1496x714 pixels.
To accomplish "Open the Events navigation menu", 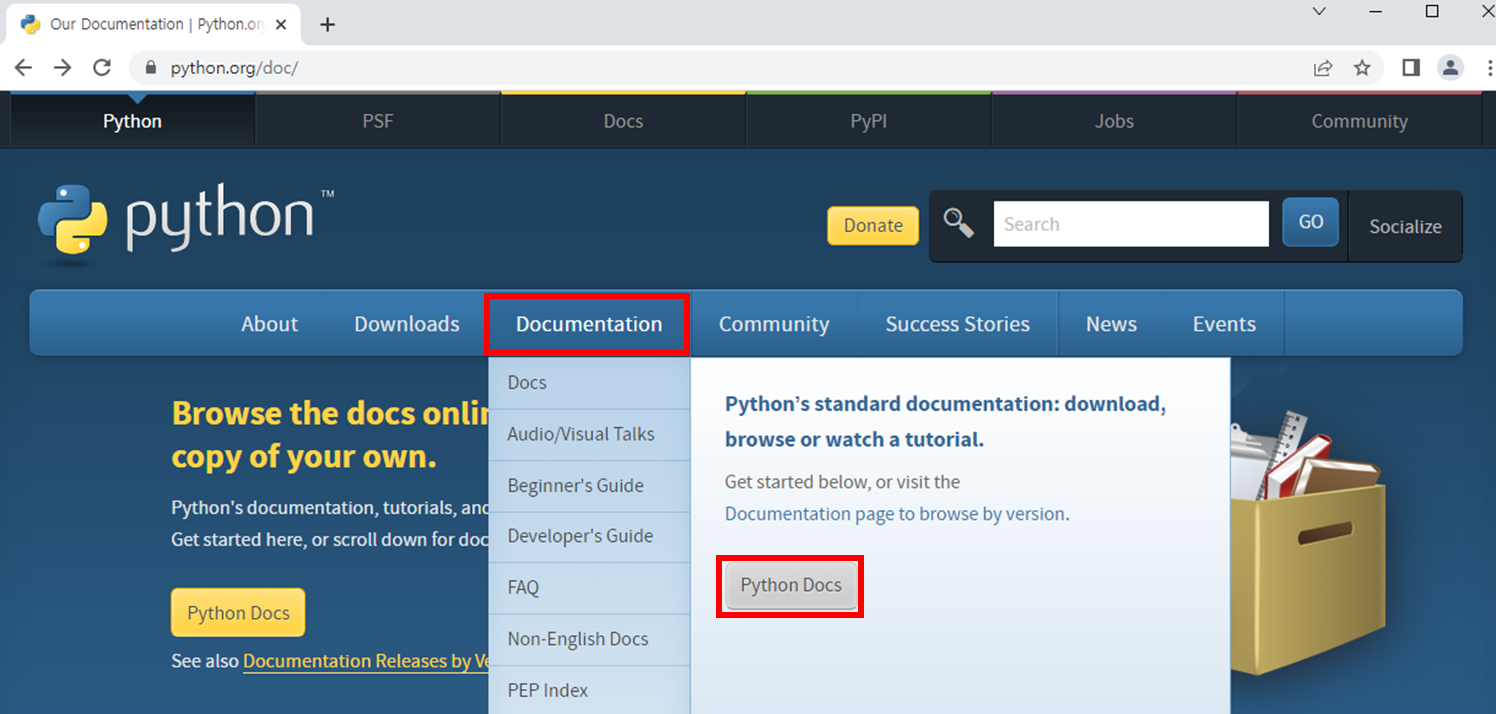I will 1224,324.
